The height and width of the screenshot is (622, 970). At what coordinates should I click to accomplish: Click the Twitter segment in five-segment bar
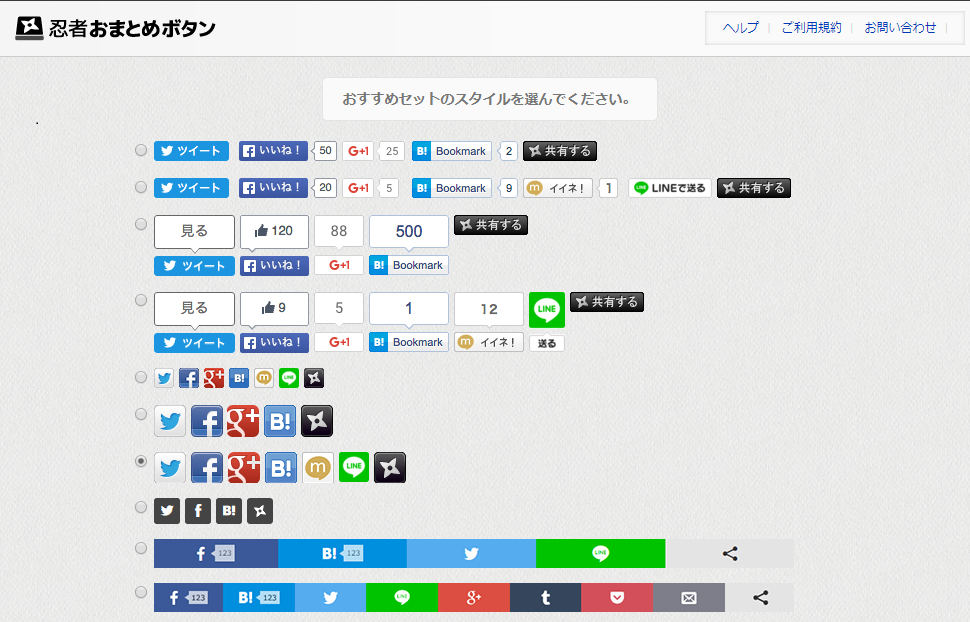click(471, 553)
